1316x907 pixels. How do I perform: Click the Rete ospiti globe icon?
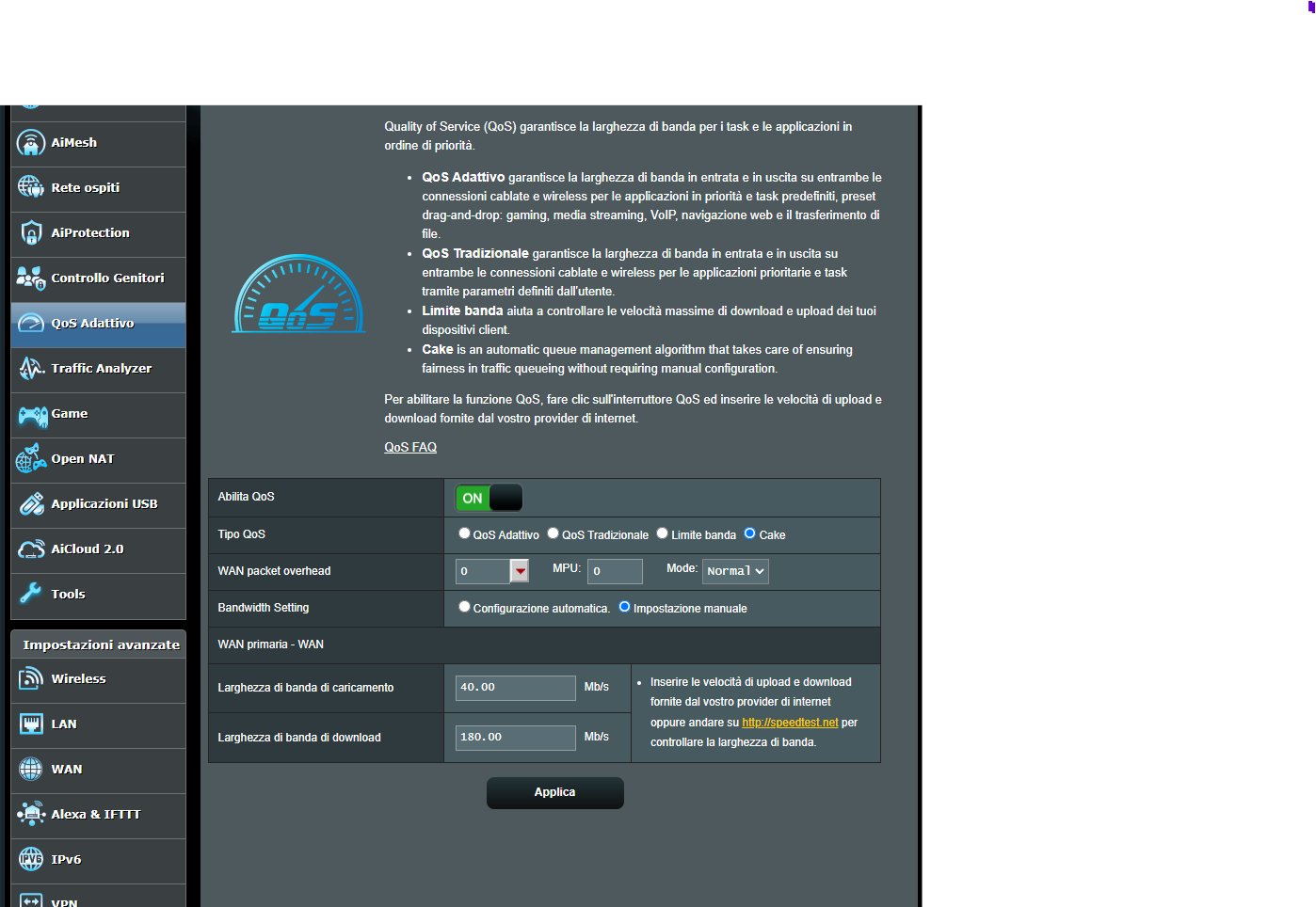[31, 187]
